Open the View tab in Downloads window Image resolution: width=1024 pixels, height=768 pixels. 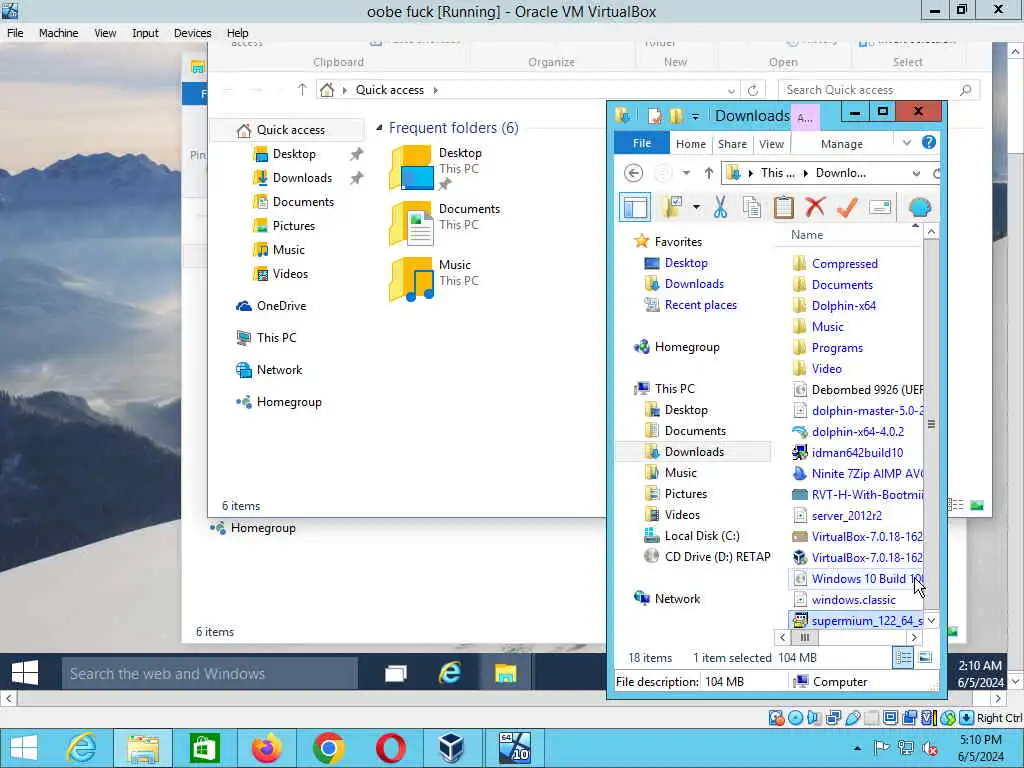[x=771, y=144]
